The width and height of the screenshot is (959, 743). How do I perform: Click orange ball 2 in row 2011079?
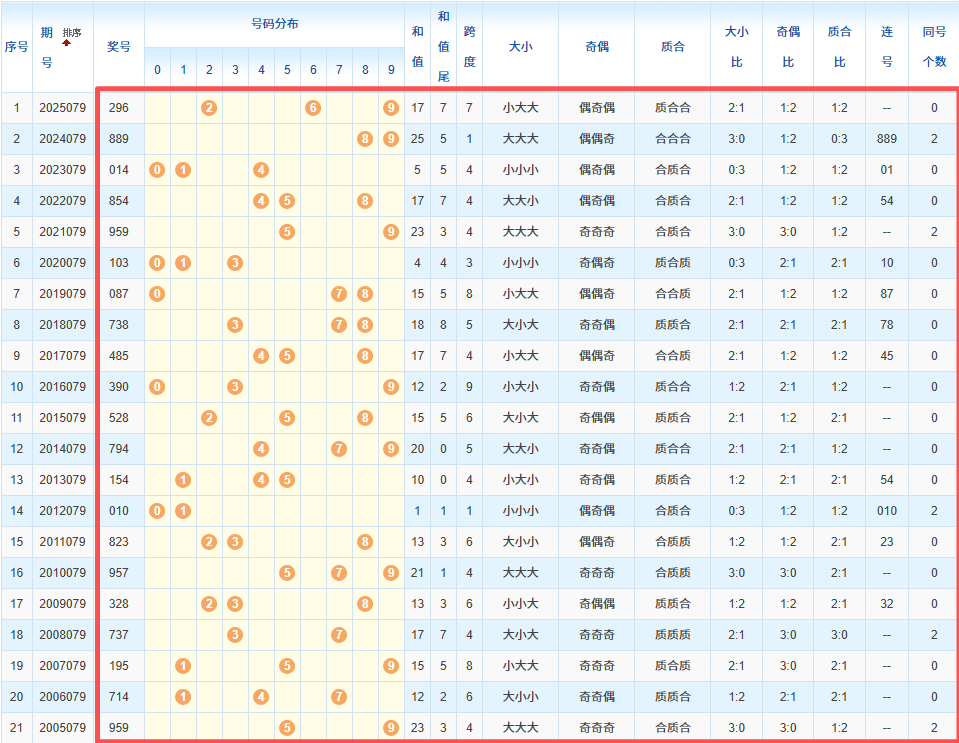209,542
